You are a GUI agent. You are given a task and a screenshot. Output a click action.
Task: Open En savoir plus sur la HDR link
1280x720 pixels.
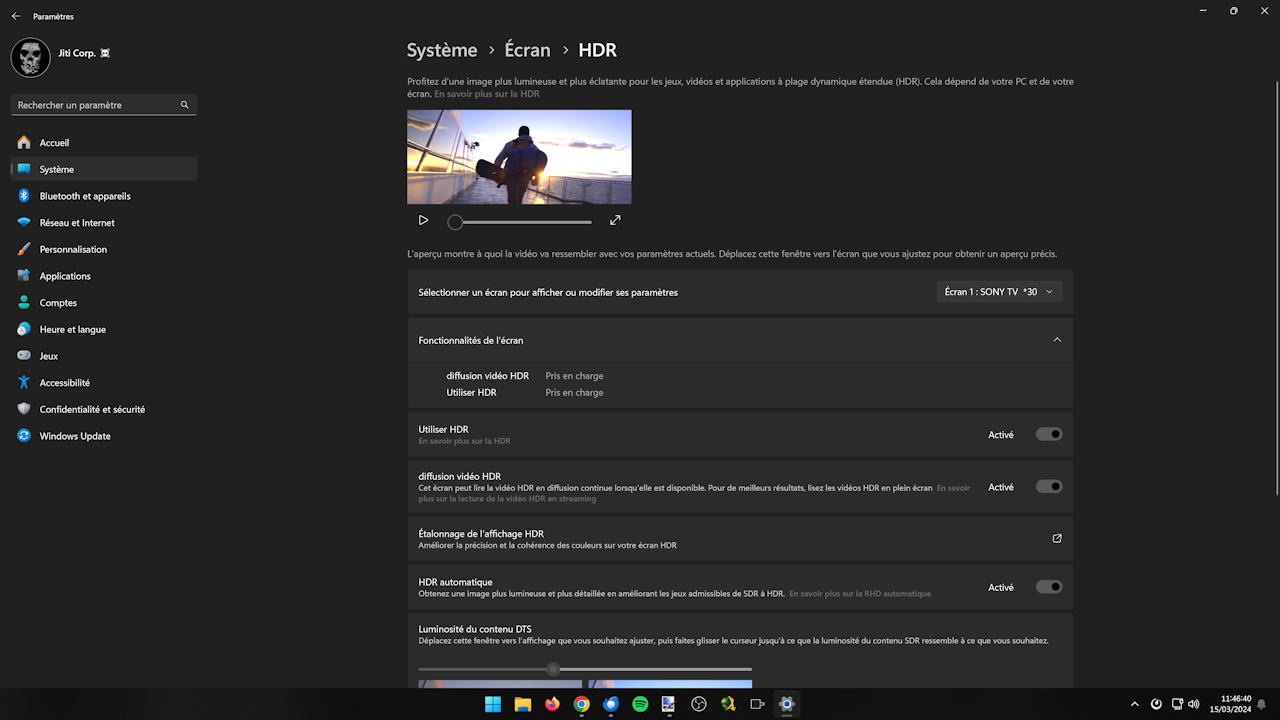coord(487,94)
